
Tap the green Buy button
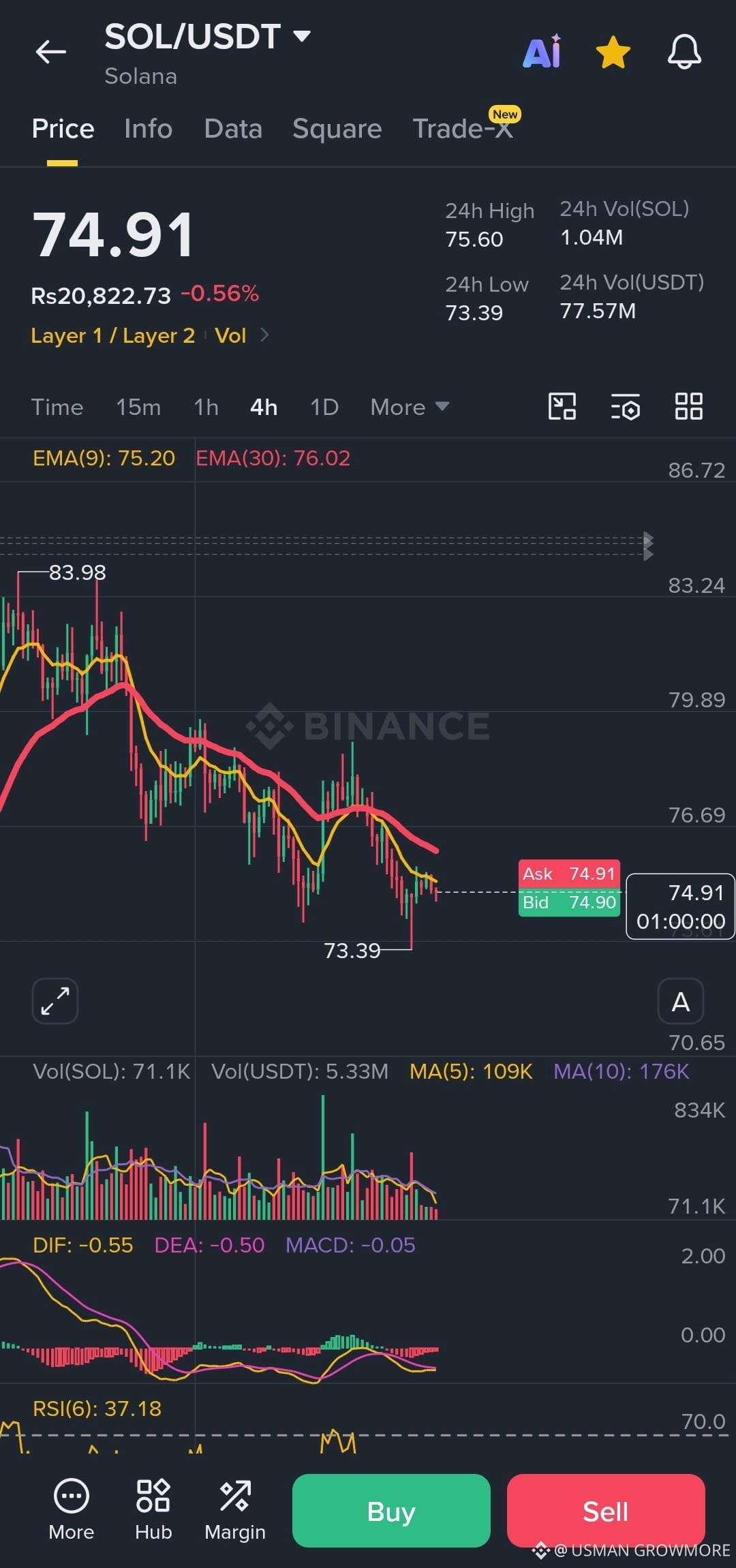(x=391, y=1511)
